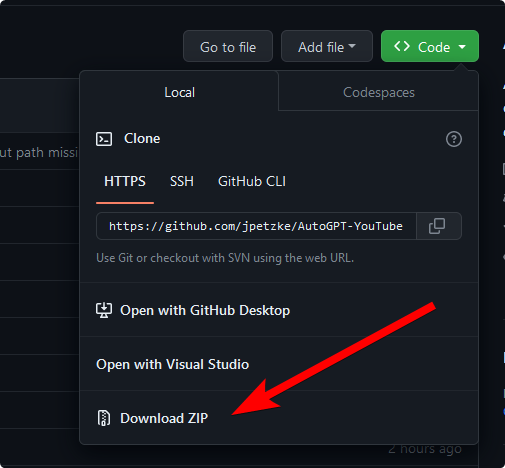Click Download ZIP
The height and width of the screenshot is (468, 505).
279,418
